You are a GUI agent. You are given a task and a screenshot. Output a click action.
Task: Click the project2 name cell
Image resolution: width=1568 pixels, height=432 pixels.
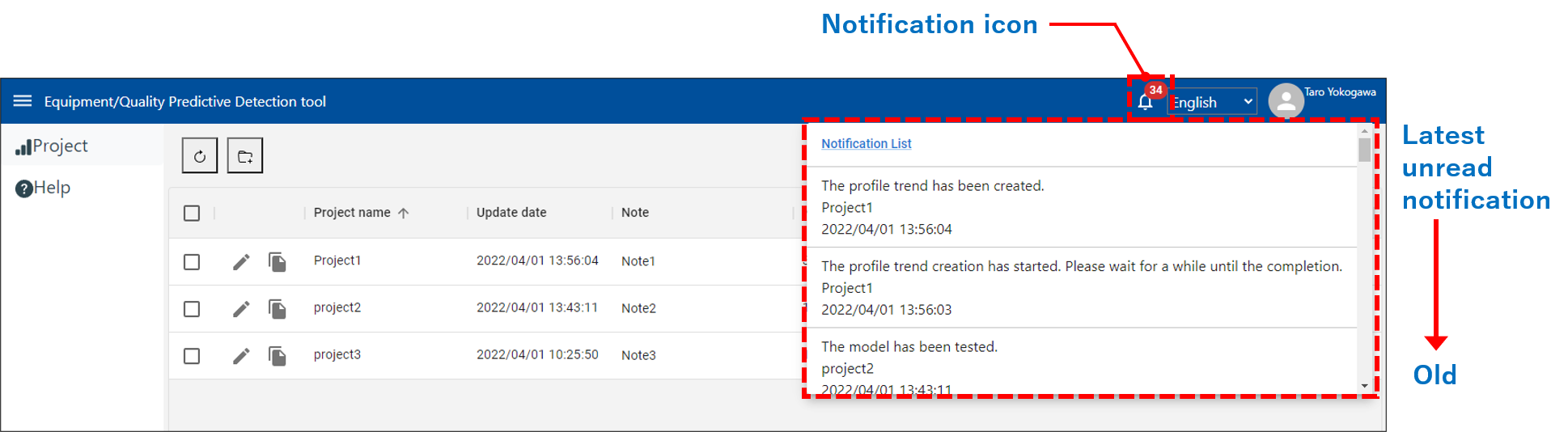click(x=337, y=307)
